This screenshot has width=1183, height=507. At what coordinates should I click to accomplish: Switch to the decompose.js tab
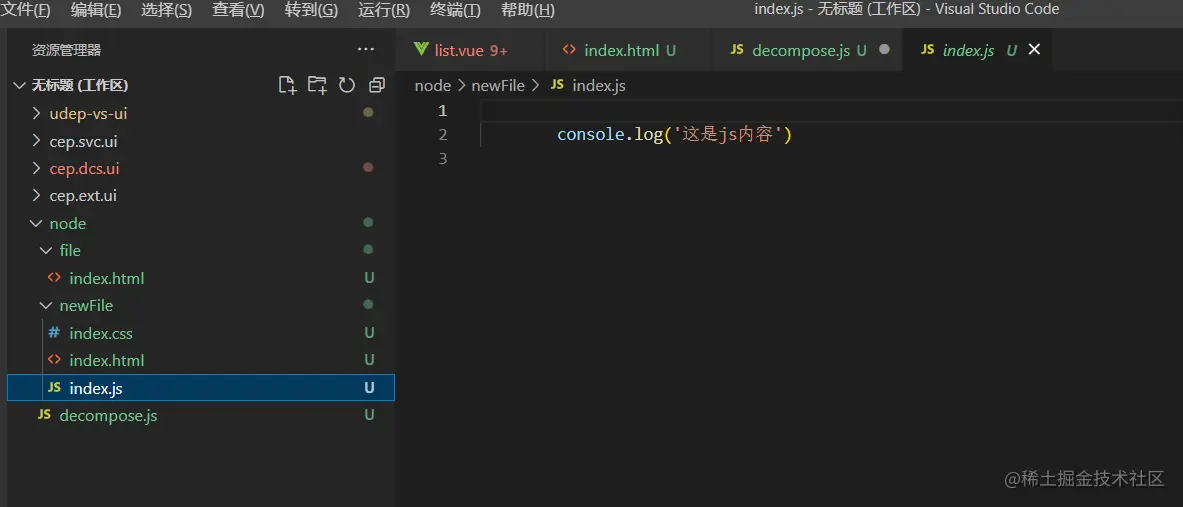[x=807, y=51]
